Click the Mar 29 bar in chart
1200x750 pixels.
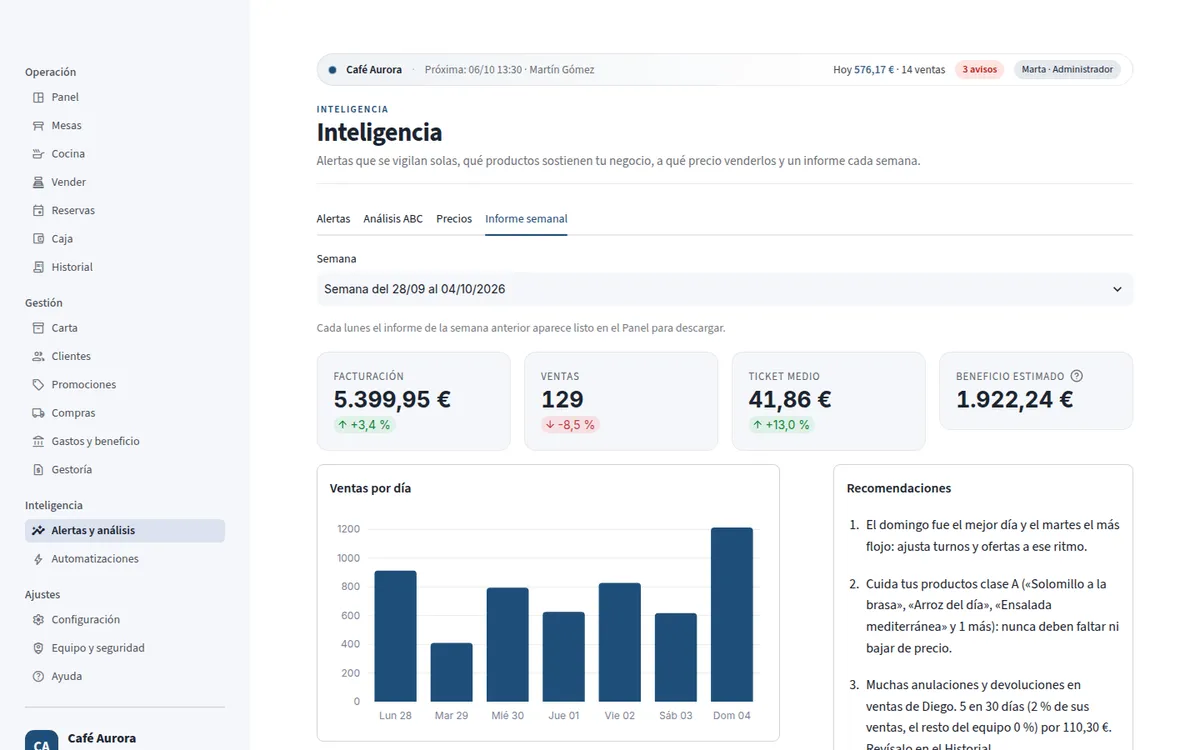(452, 672)
